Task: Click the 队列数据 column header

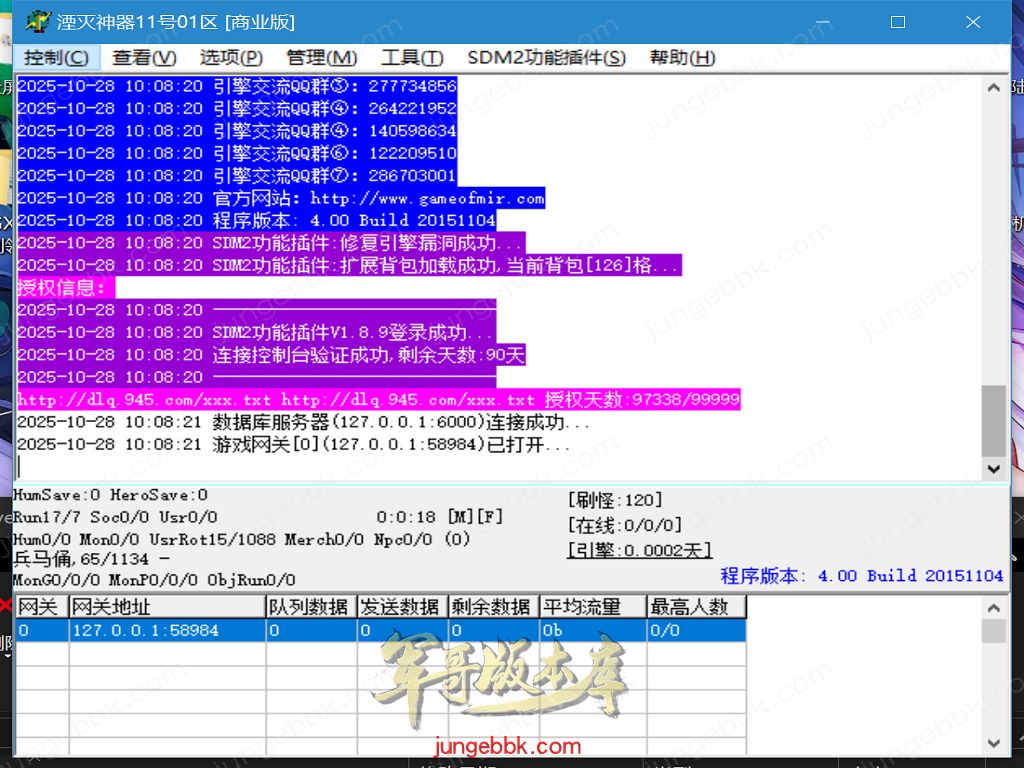Action: [310, 607]
